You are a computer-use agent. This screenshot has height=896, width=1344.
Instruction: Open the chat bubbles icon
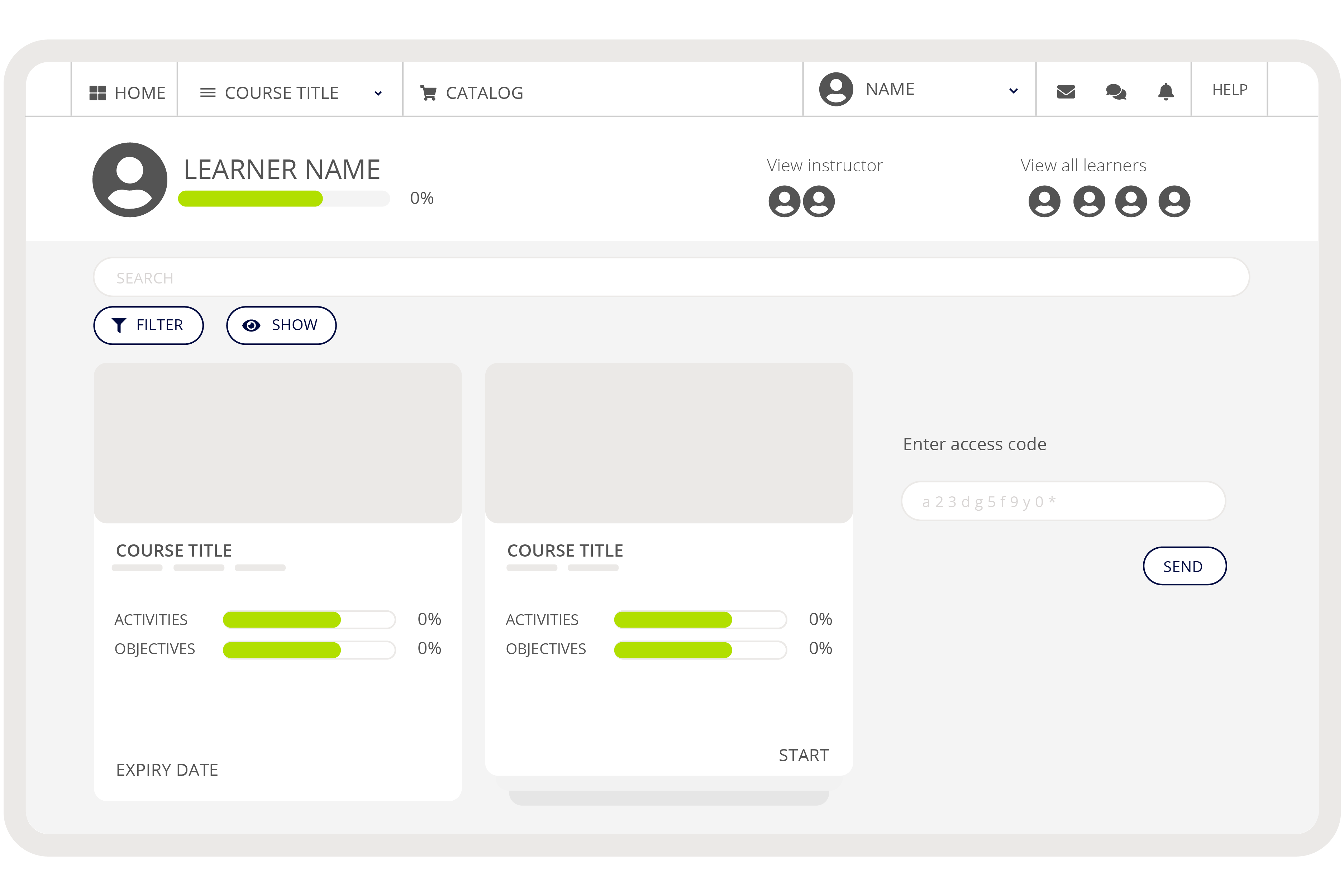1115,91
